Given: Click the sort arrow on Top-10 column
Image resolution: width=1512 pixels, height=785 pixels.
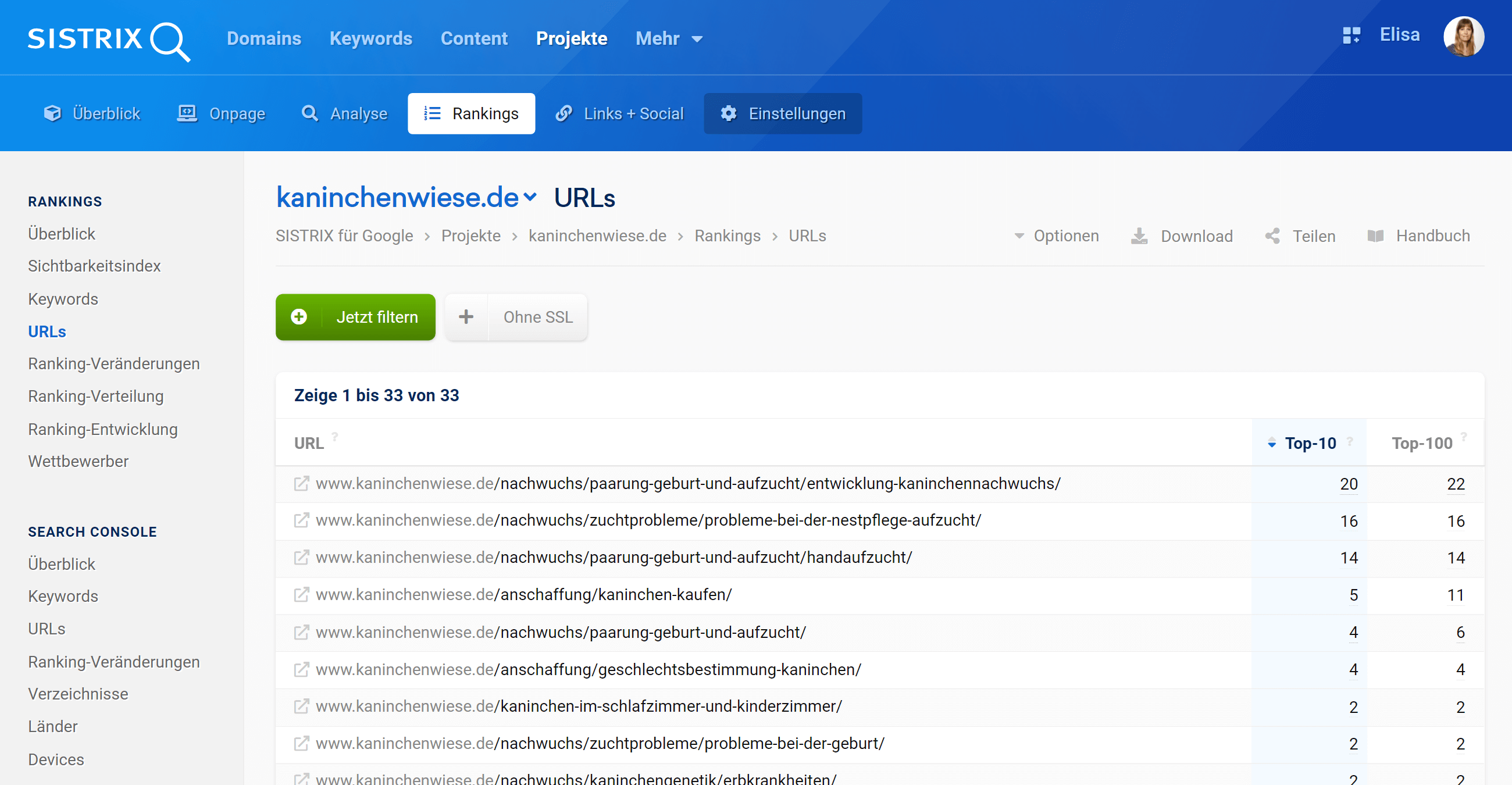Looking at the screenshot, I should [1271, 444].
